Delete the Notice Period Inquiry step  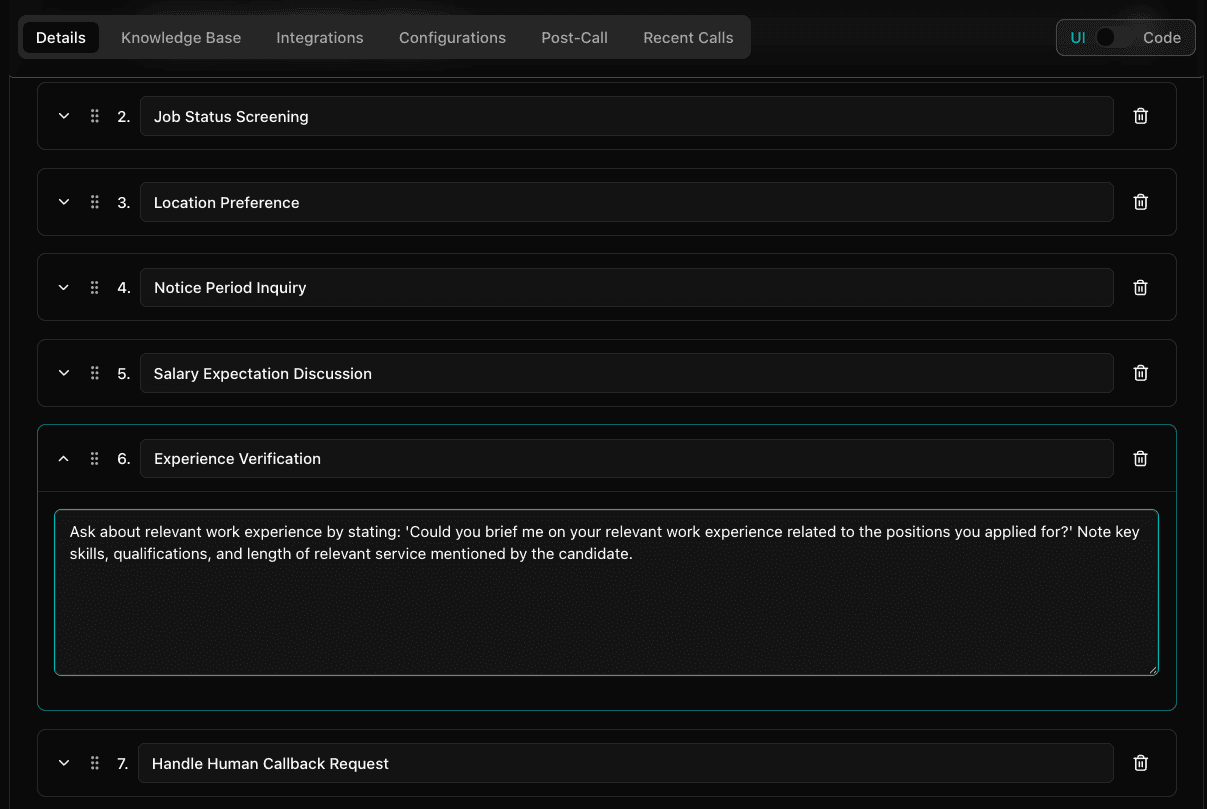(x=1140, y=287)
